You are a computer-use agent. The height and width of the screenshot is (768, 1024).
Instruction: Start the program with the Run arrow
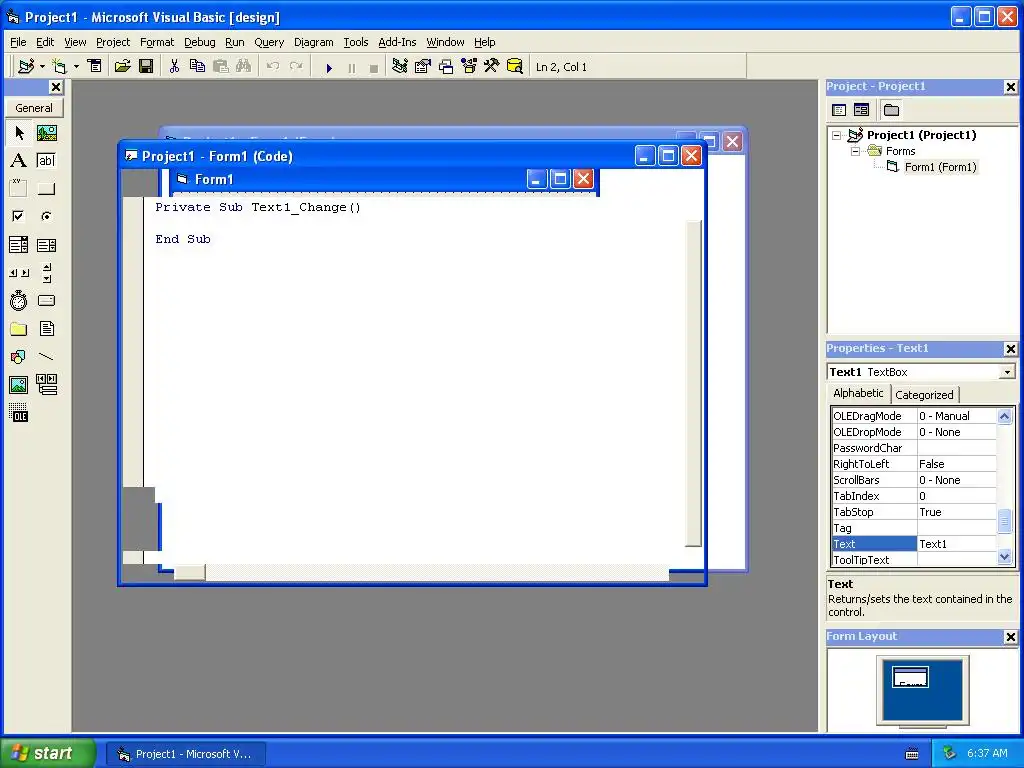click(x=329, y=67)
